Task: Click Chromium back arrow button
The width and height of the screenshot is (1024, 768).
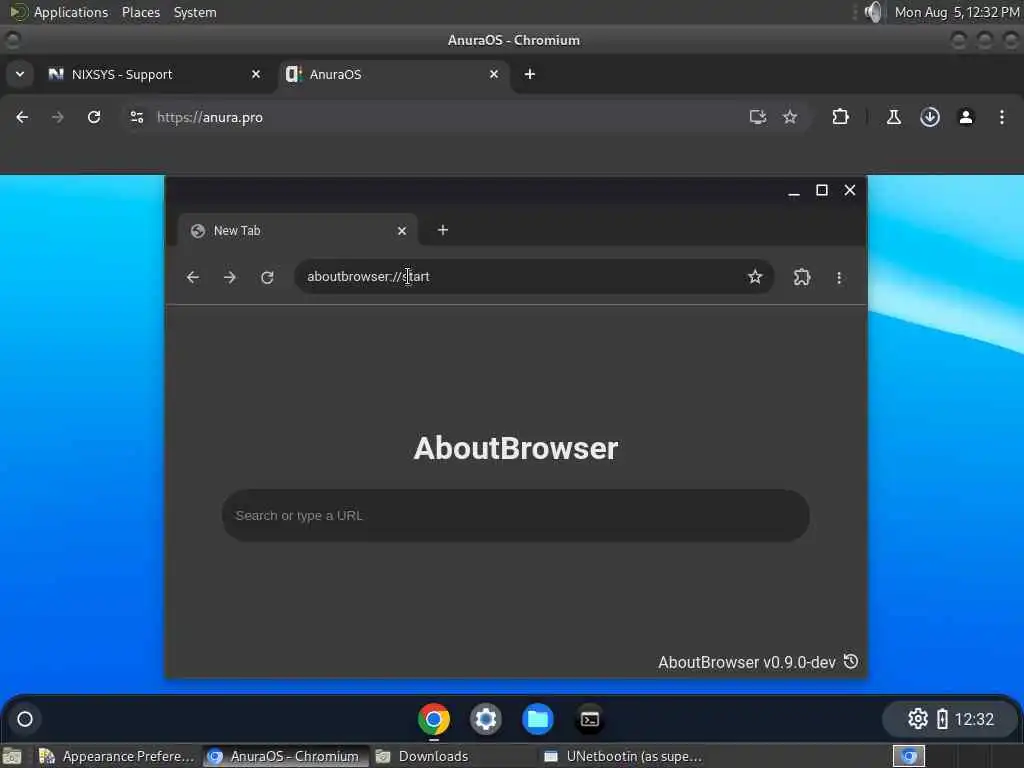Action: [x=22, y=118]
